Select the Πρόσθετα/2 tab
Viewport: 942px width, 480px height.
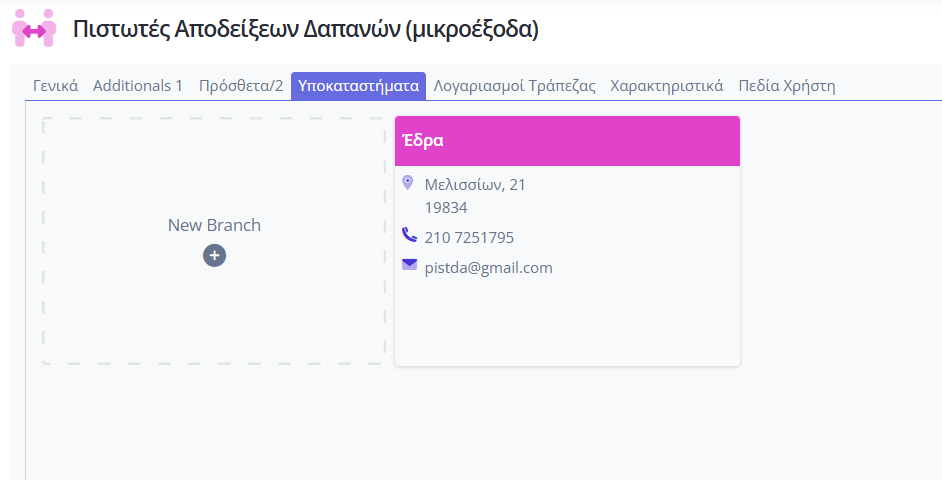241,86
